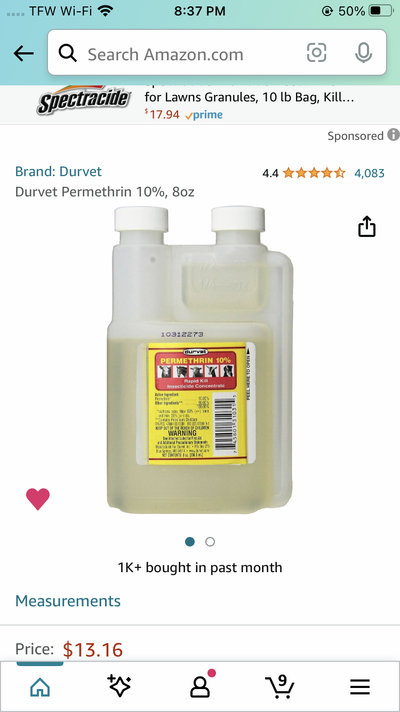Image resolution: width=400 pixels, height=712 pixels.
Task: Tap the back arrow icon
Action: click(24, 54)
